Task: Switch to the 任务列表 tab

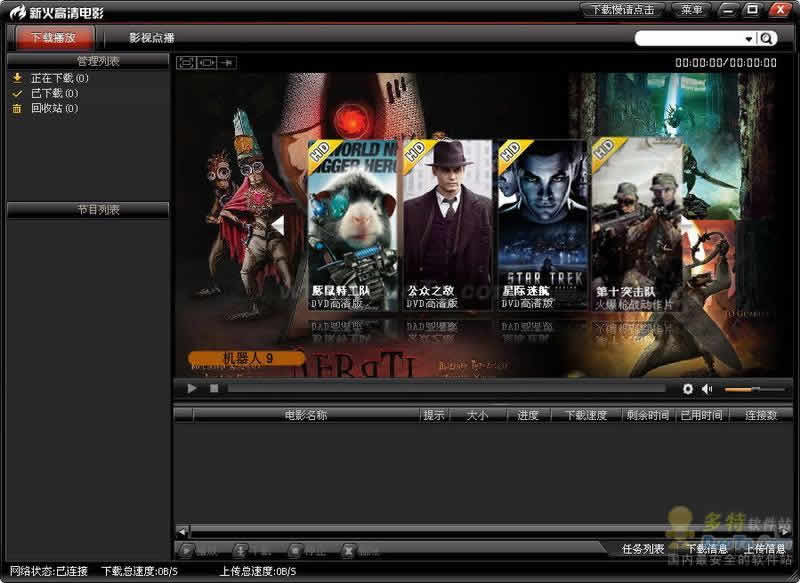Action: pyautogui.click(x=643, y=549)
